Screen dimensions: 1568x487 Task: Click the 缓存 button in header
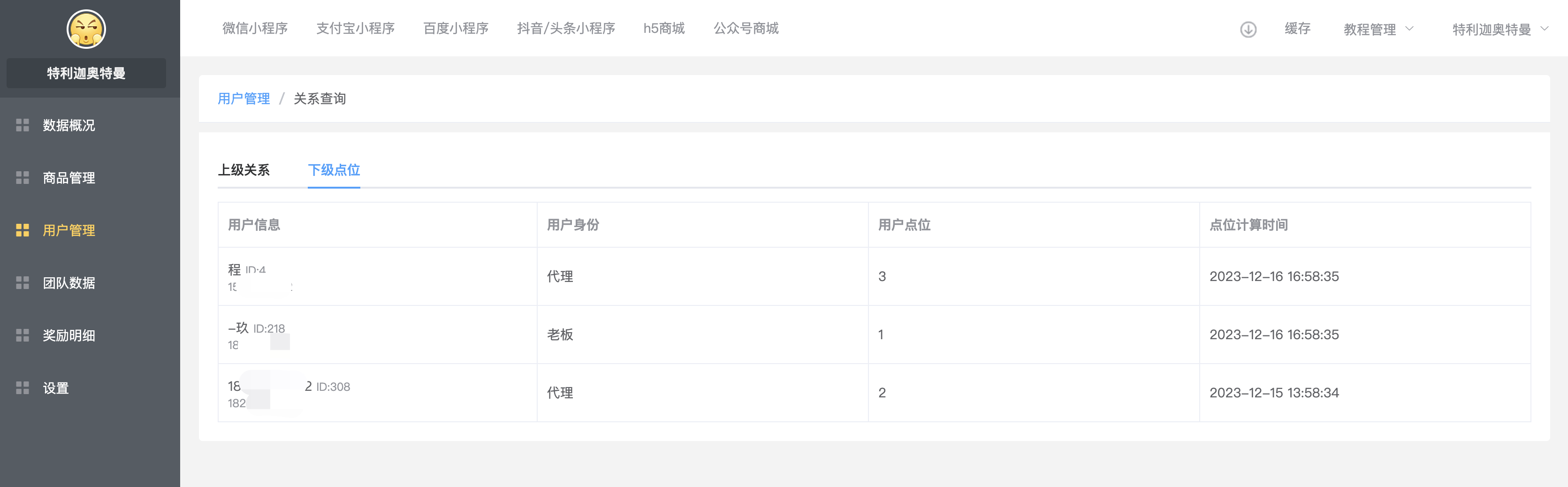[1297, 29]
